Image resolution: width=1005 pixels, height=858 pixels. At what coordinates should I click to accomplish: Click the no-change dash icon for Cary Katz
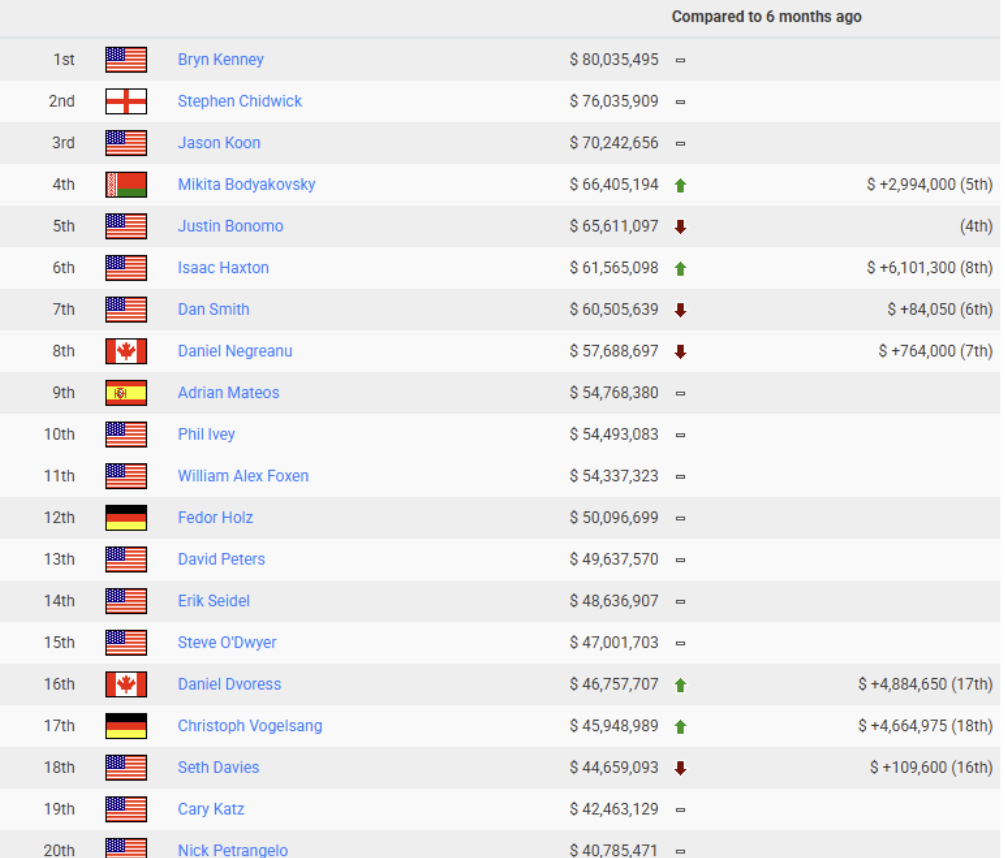pos(680,810)
